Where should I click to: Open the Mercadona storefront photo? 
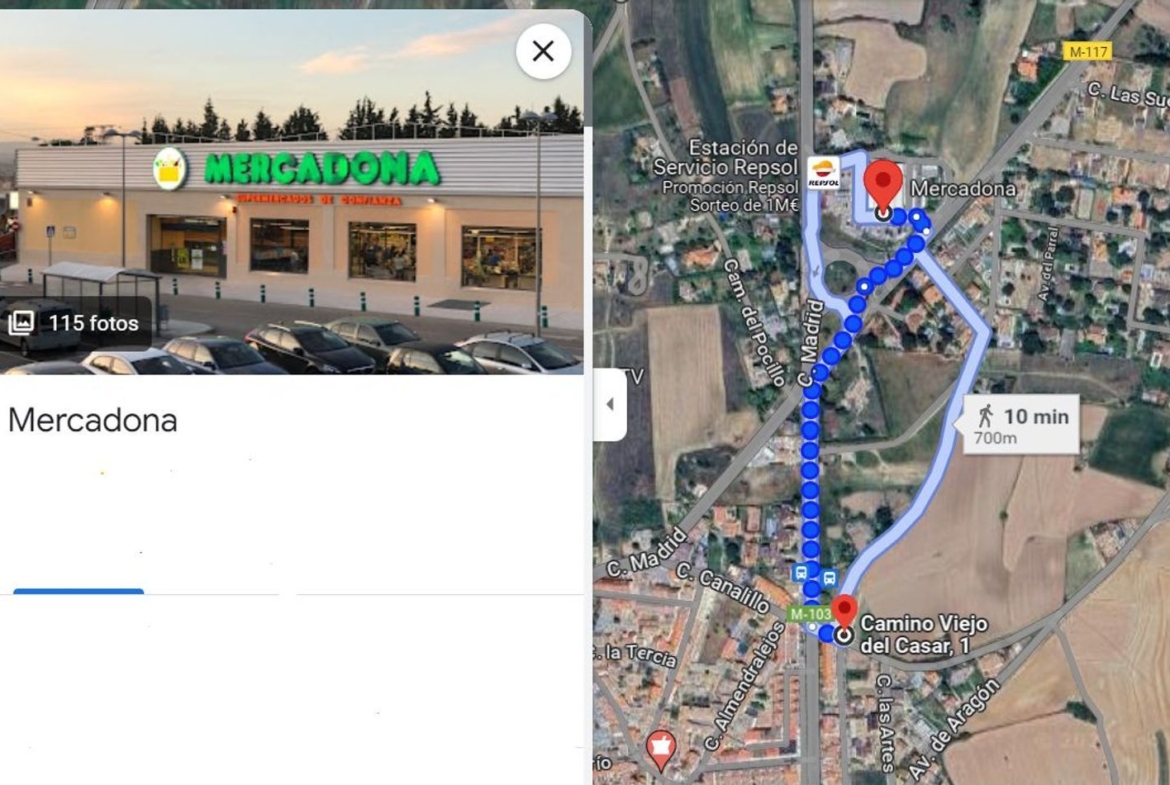pos(292,192)
